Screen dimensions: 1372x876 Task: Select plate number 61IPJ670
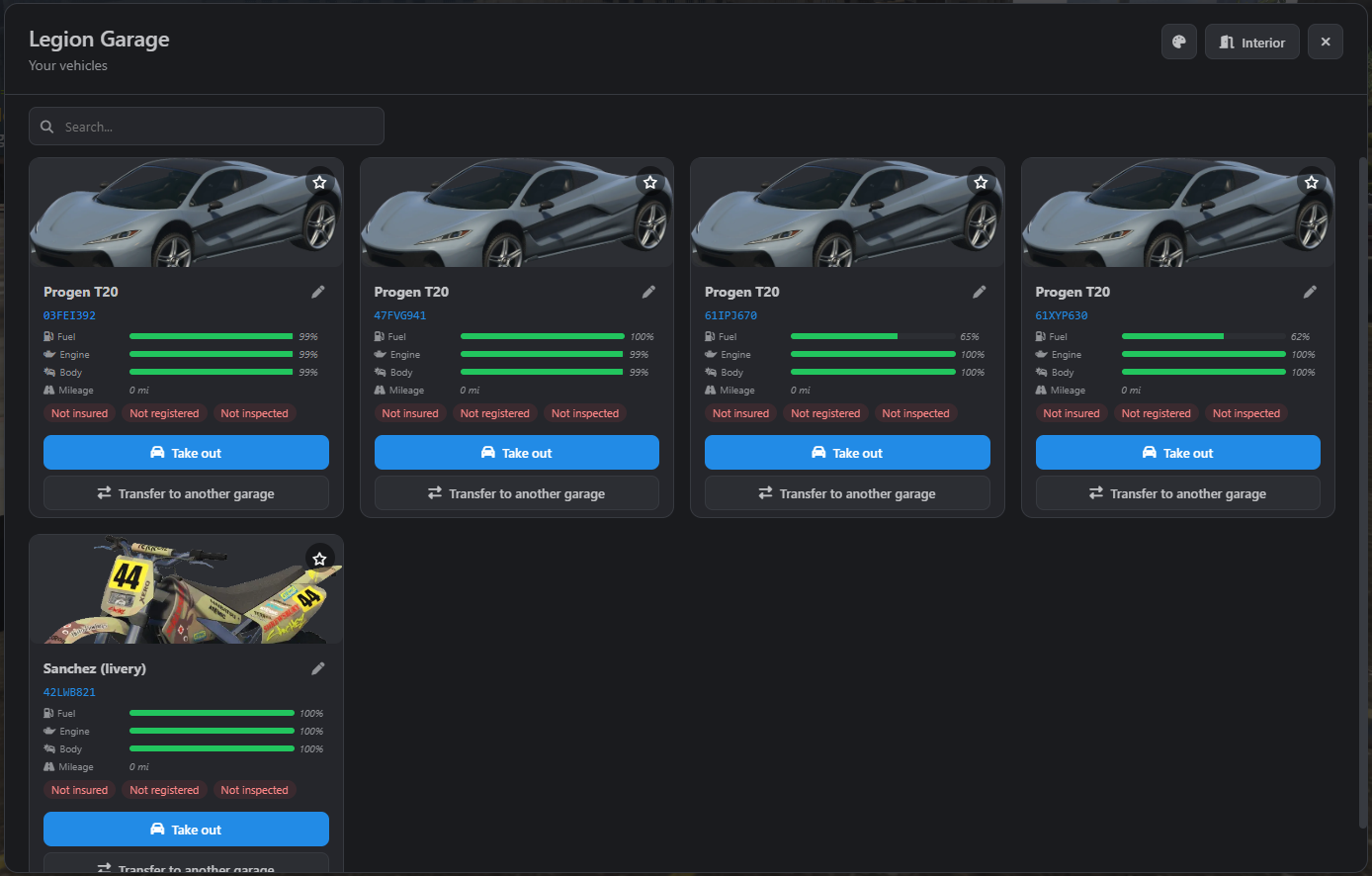[730, 316]
